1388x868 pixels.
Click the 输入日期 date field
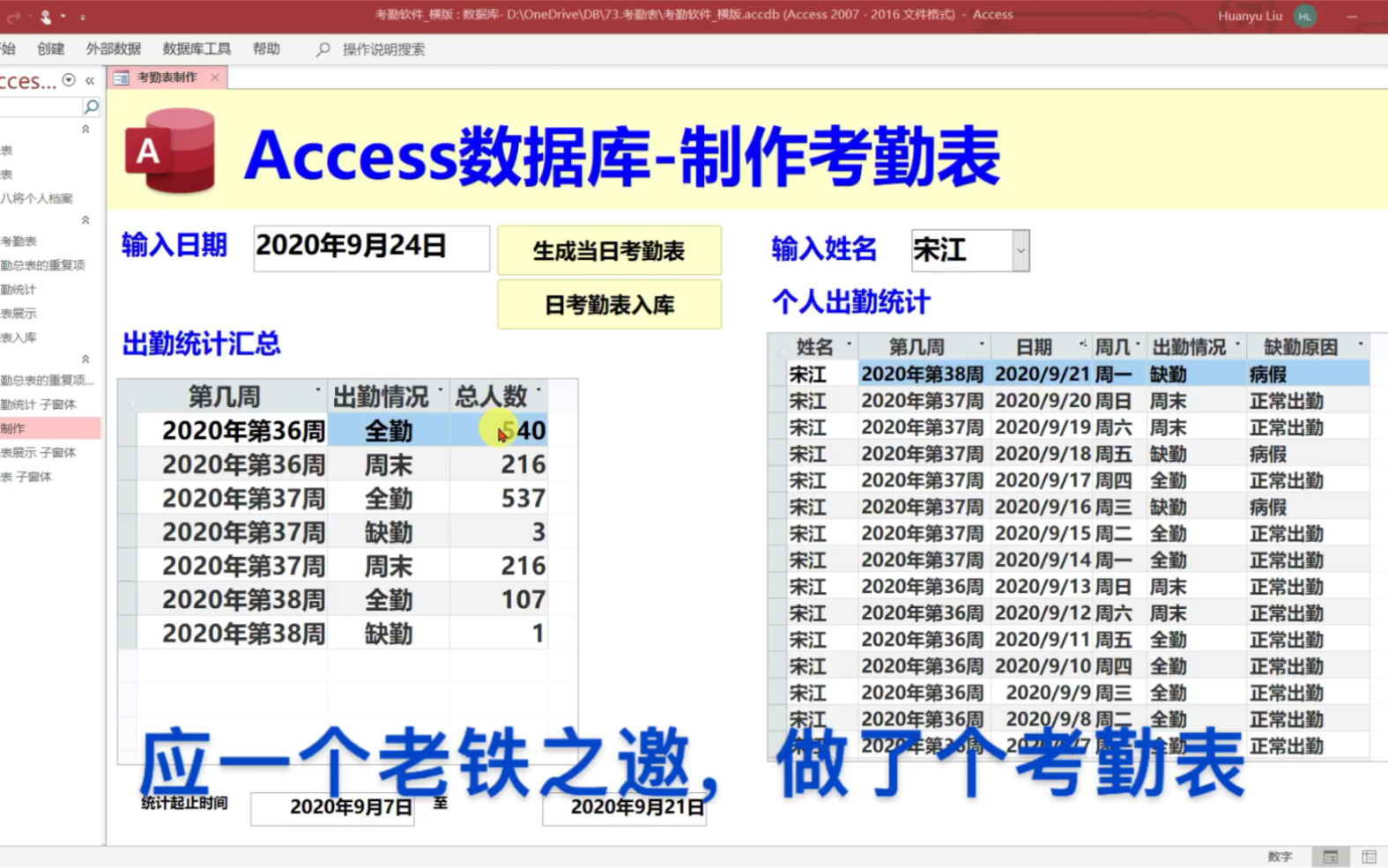[371, 248]
